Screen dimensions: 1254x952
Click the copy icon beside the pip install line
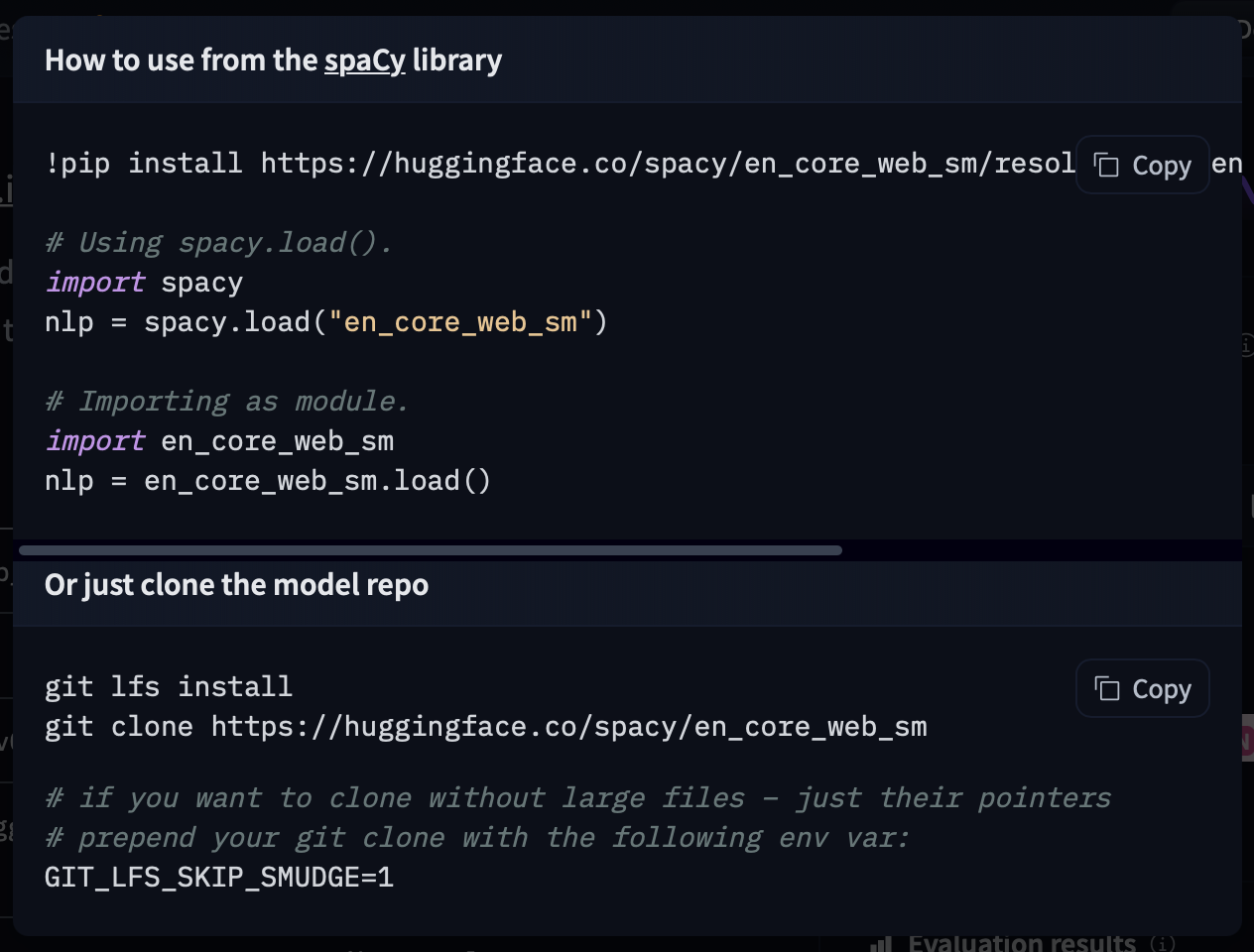(x=1106, y=165)
